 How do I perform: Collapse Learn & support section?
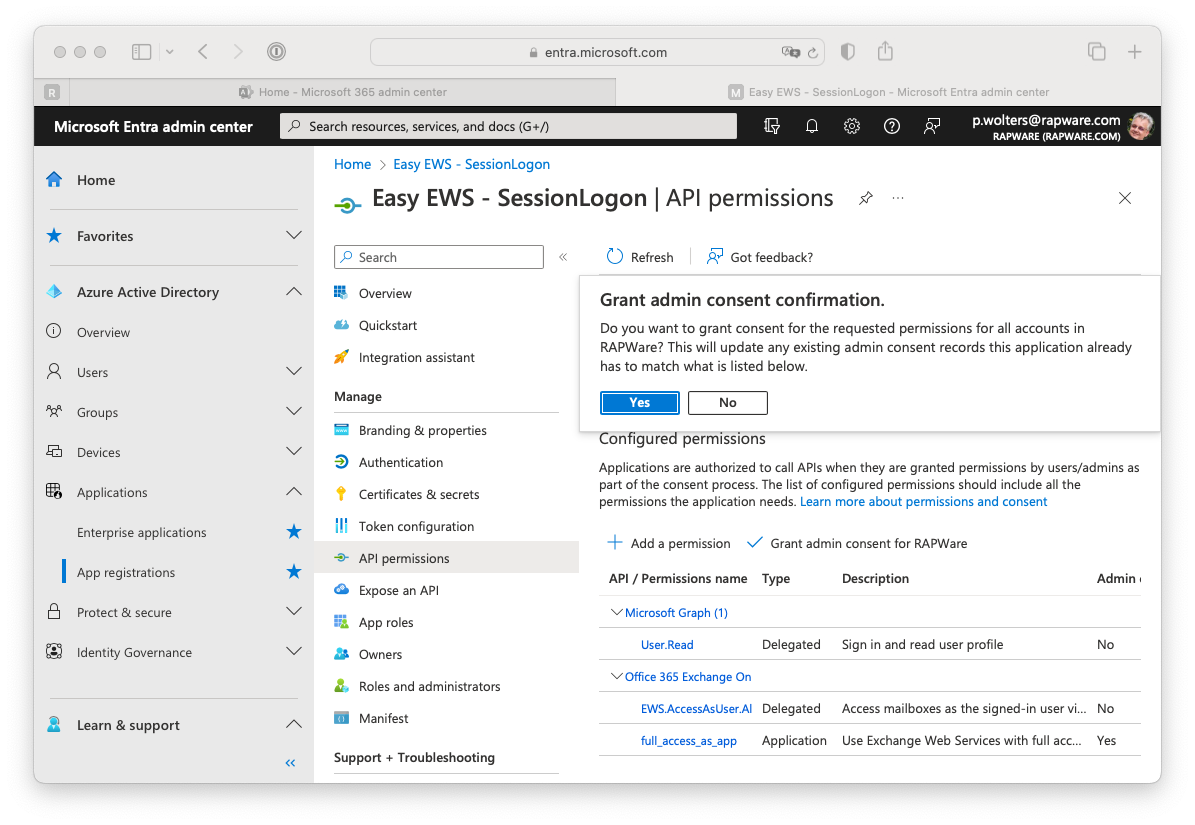point(293,724)
